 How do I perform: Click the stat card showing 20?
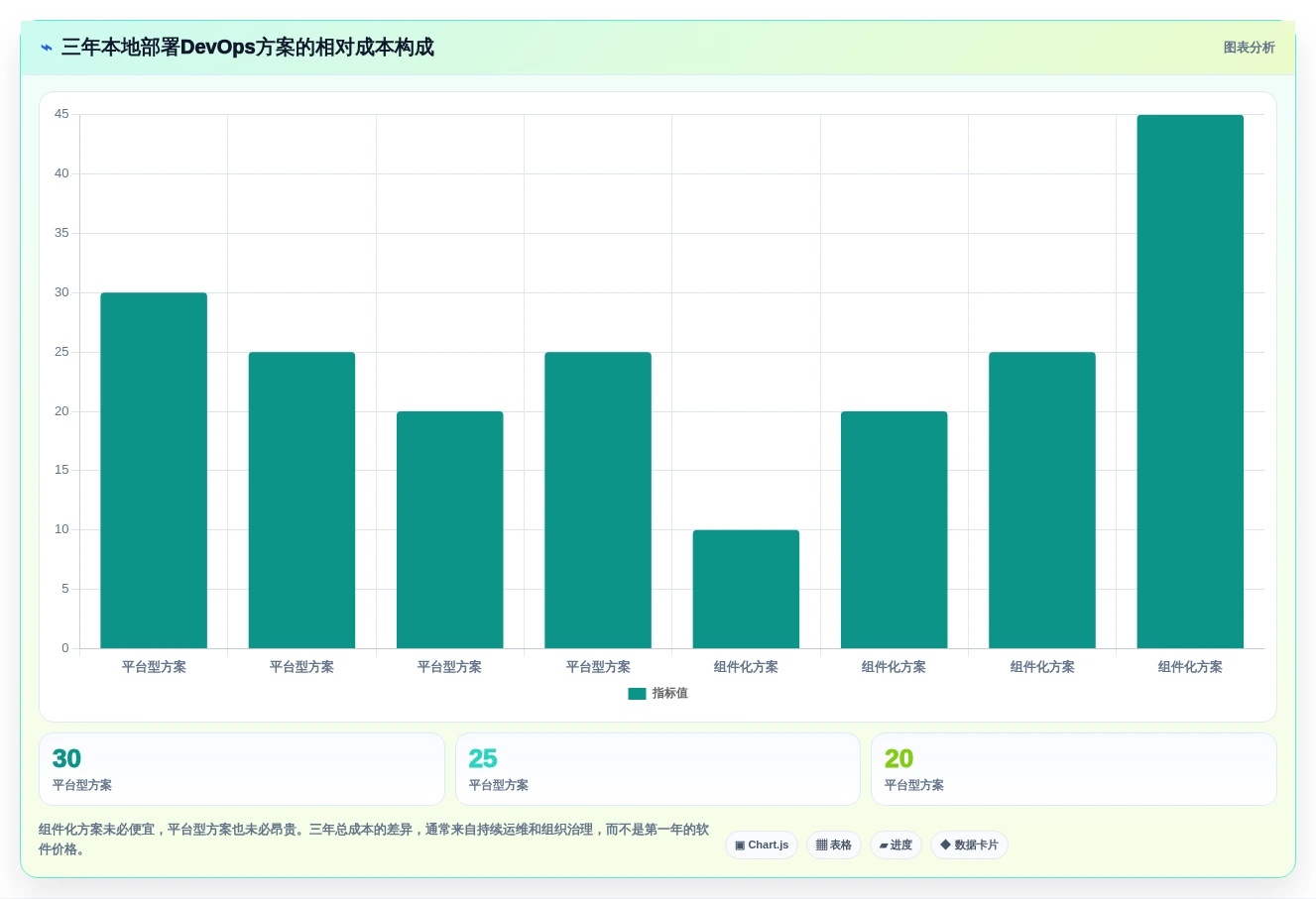pyautogui.click(x=1073, y=769)
